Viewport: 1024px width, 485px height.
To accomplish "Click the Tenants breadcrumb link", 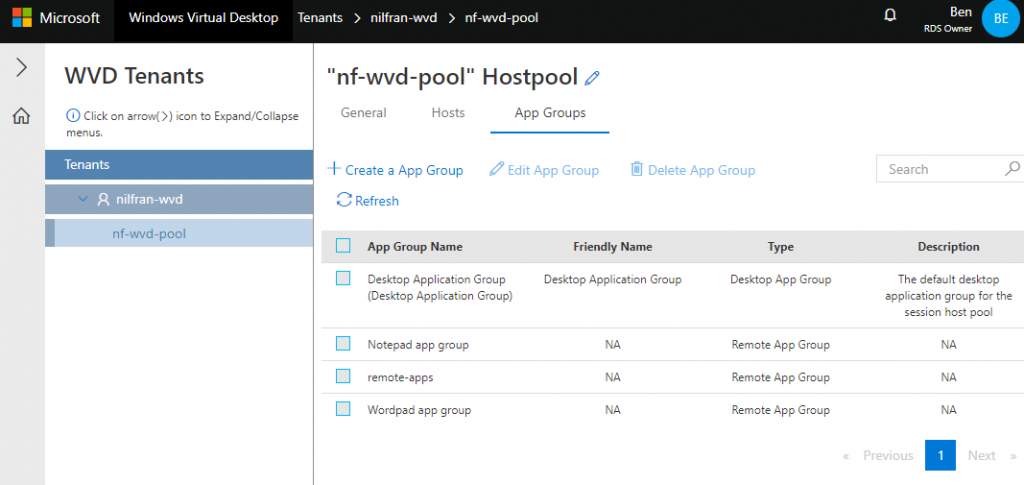I will (x=320, y=18).
